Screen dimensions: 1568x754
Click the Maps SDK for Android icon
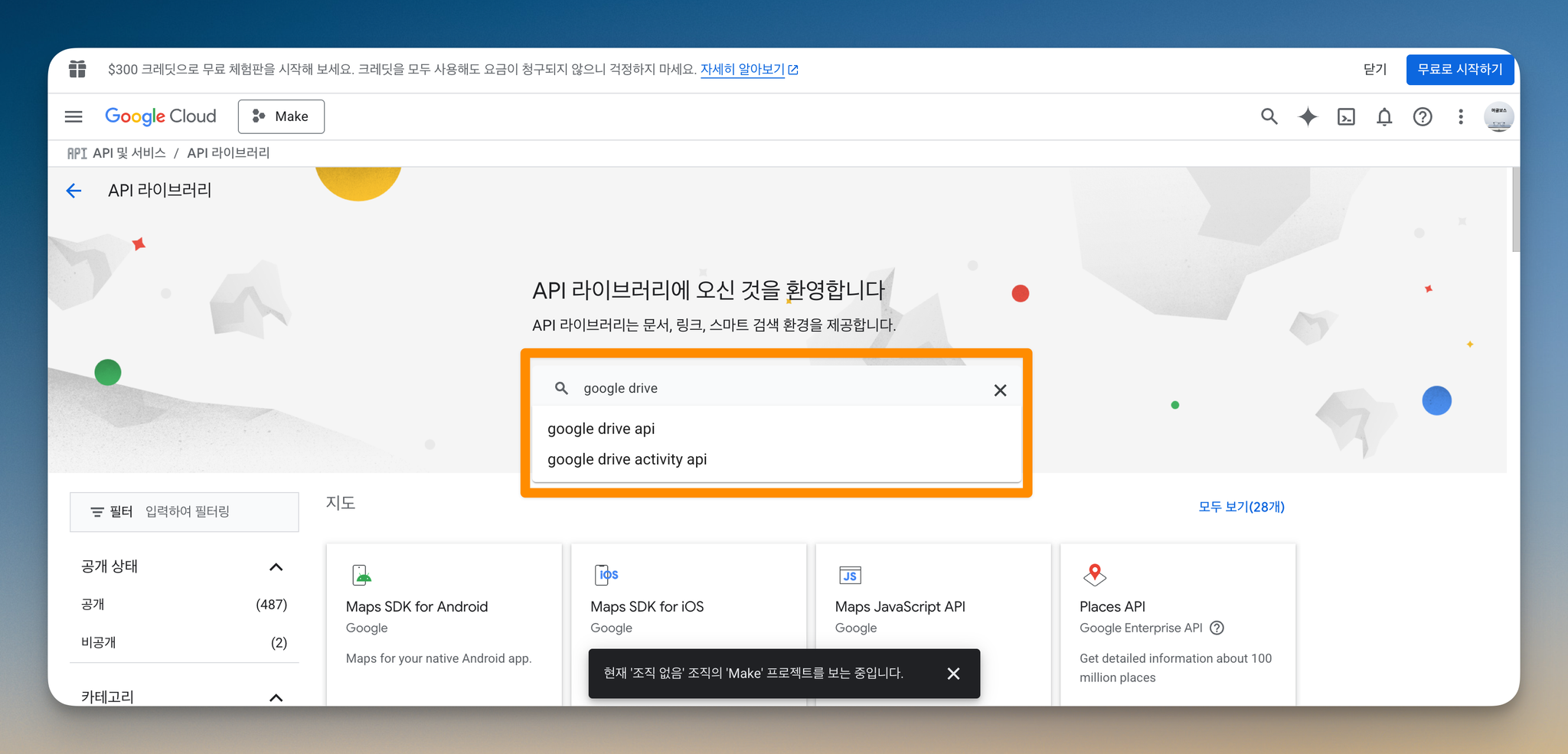[361, 574]
